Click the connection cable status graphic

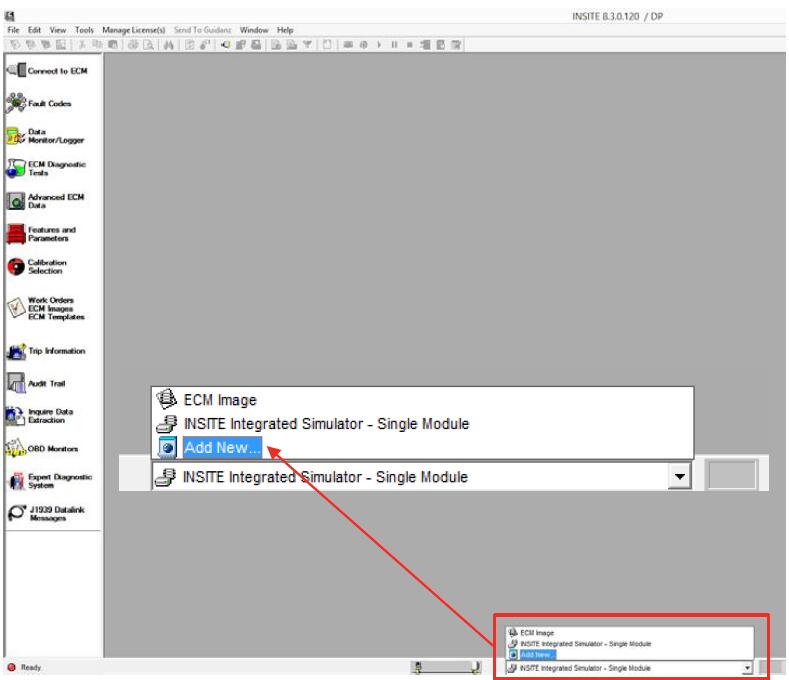(446, 667)
